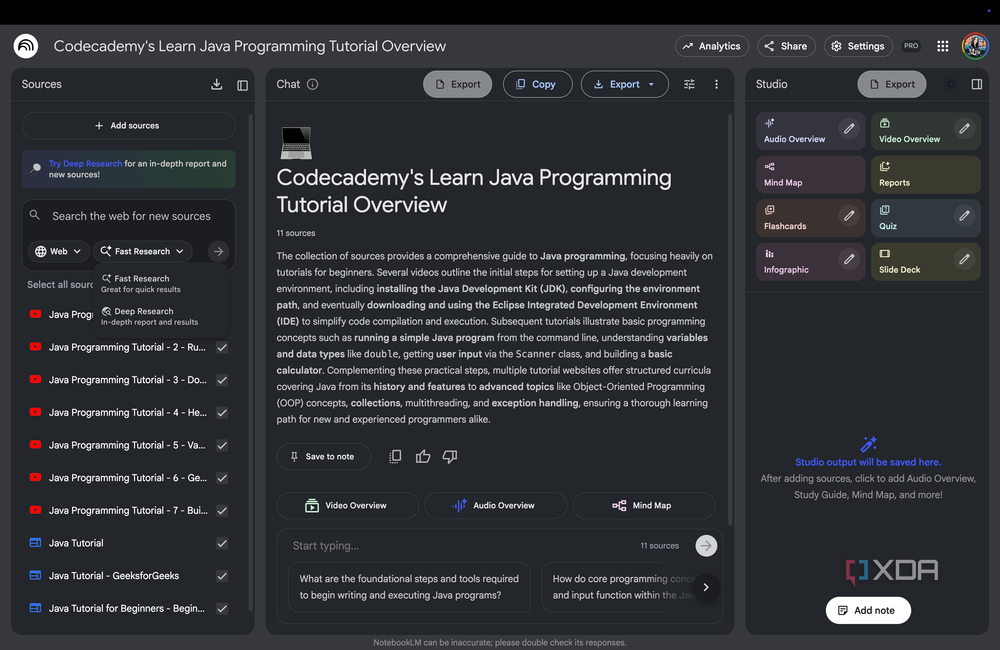
Task: Open the Reports studio tile
Action: [926, 174]
